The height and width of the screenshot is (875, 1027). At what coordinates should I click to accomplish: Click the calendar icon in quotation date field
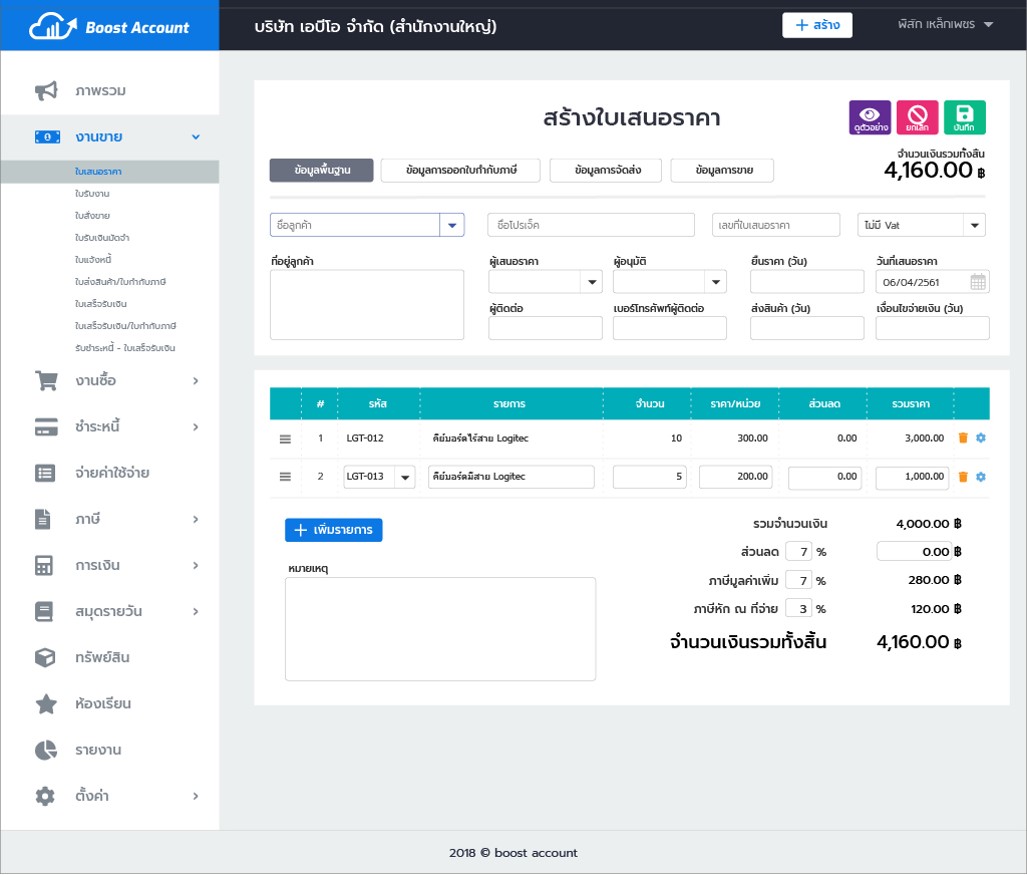tap(978, 282)
